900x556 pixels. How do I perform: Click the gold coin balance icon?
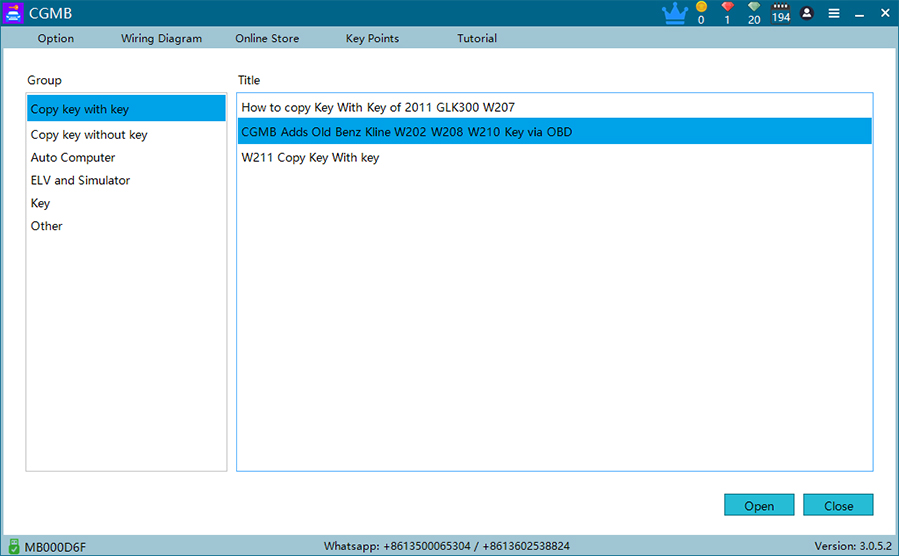point(701,8)
